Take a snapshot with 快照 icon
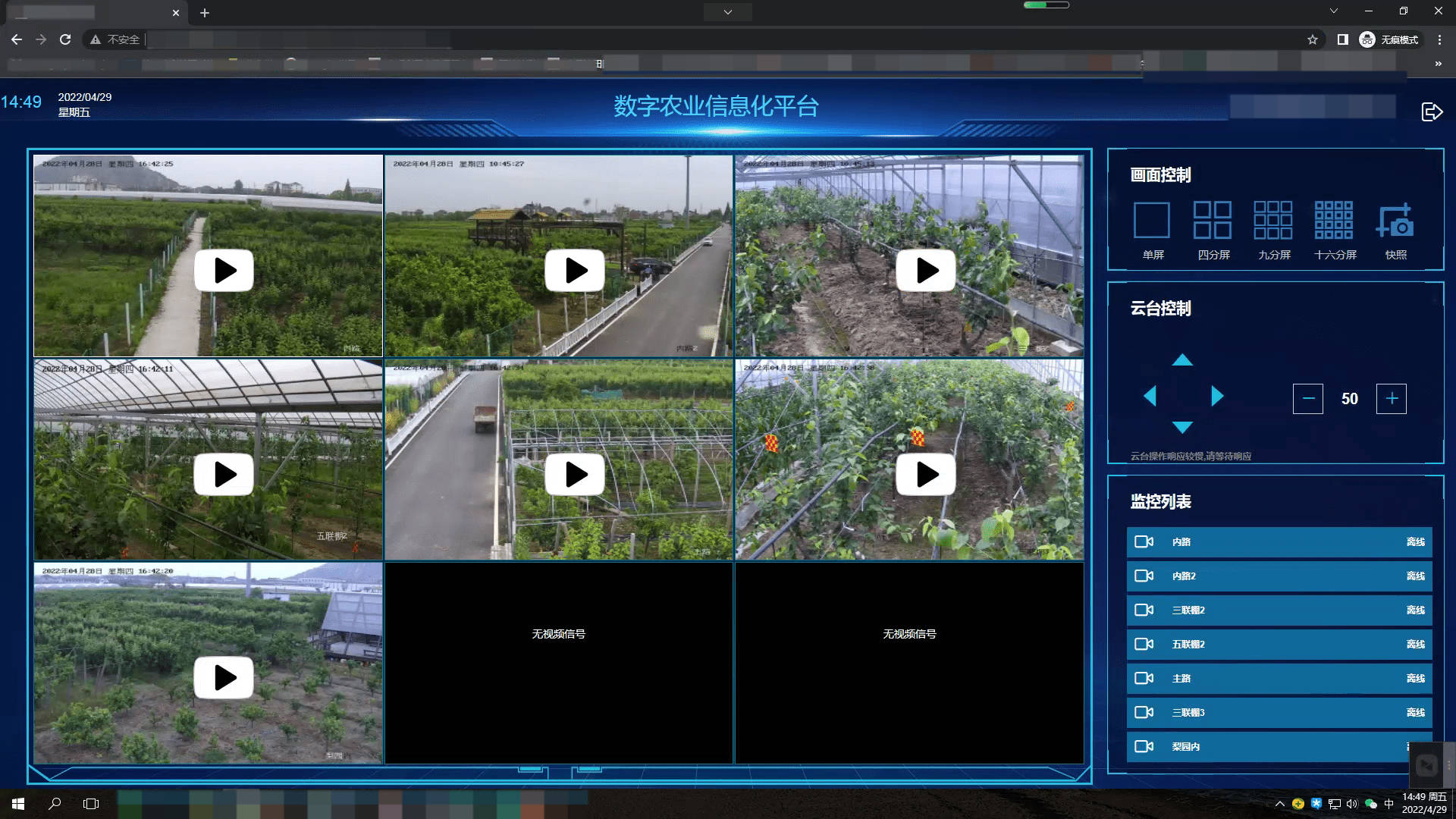The image size is (1456, 819). pyautogui.click(x=1395, y=221)
